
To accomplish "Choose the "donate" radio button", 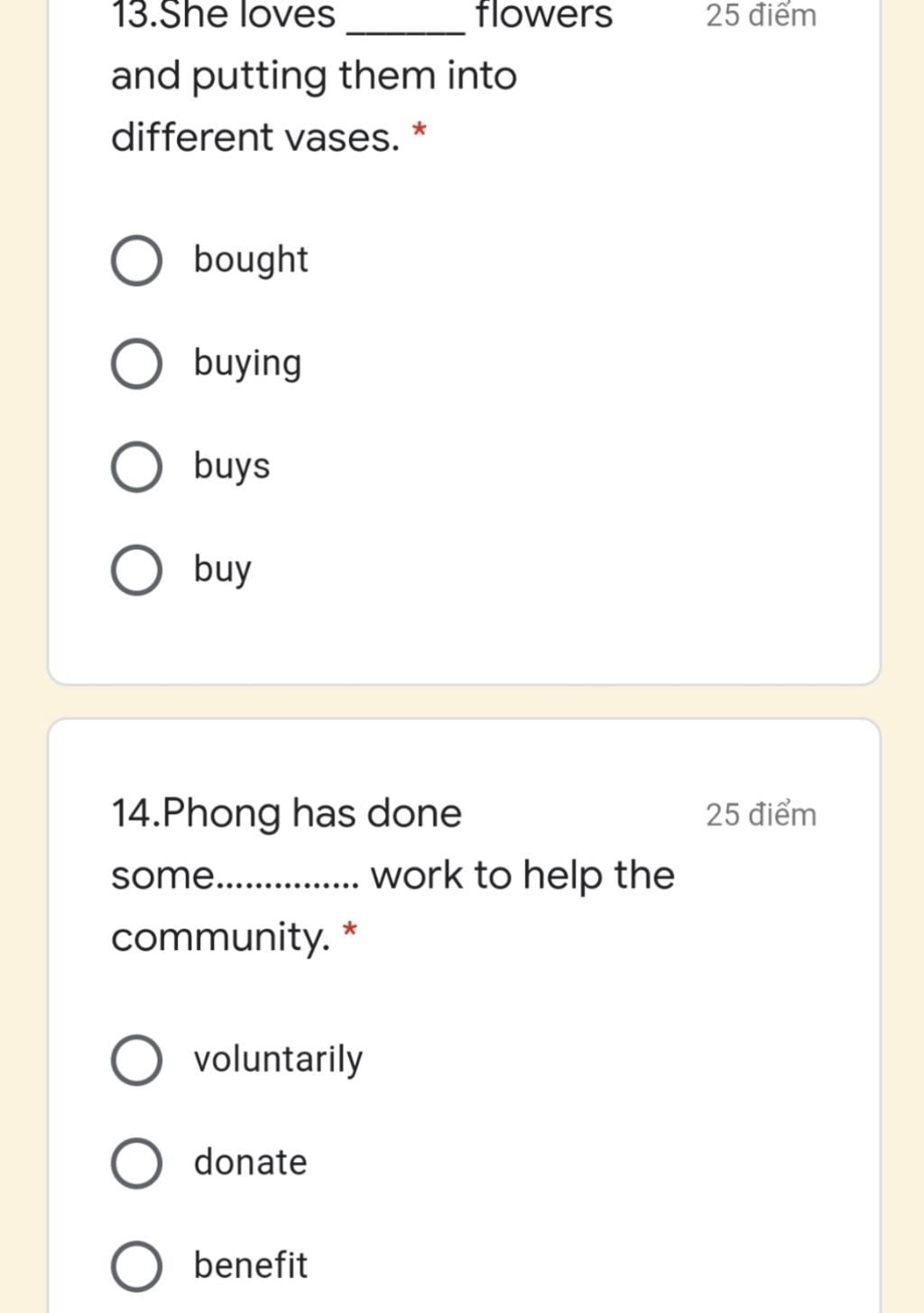I will (137, 1163).
